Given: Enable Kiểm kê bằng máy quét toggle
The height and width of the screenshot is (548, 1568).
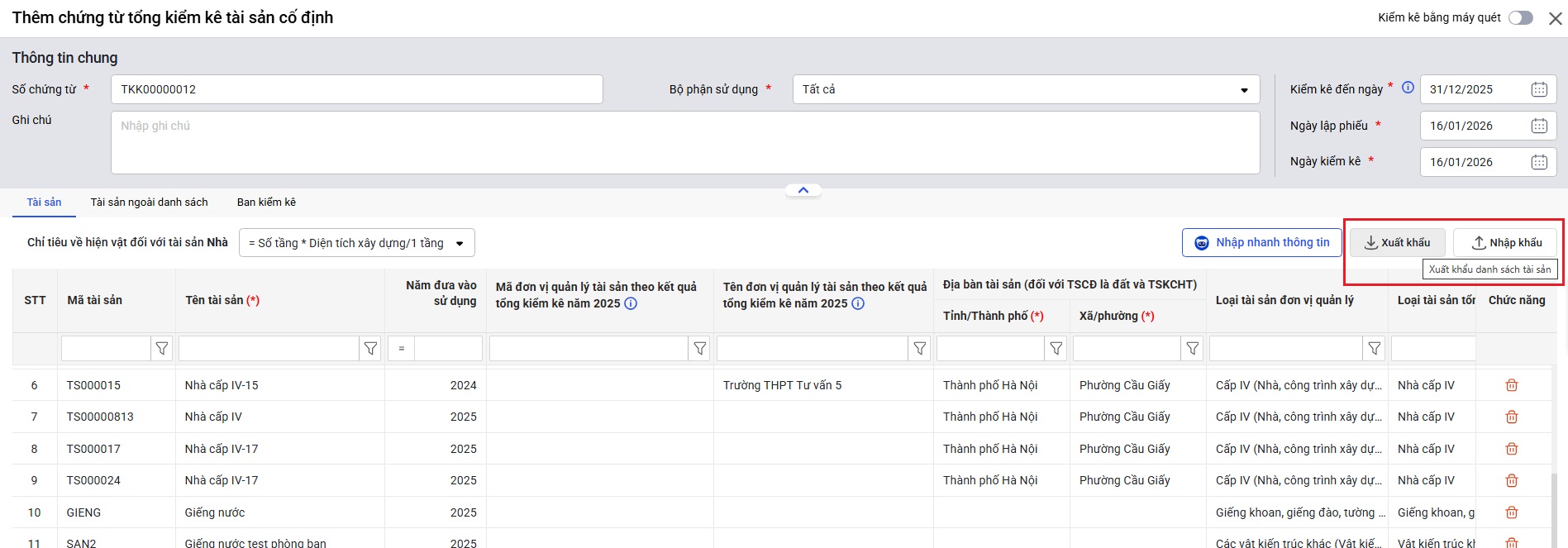Looking at the screenshot, I should tap(1520, 18).
